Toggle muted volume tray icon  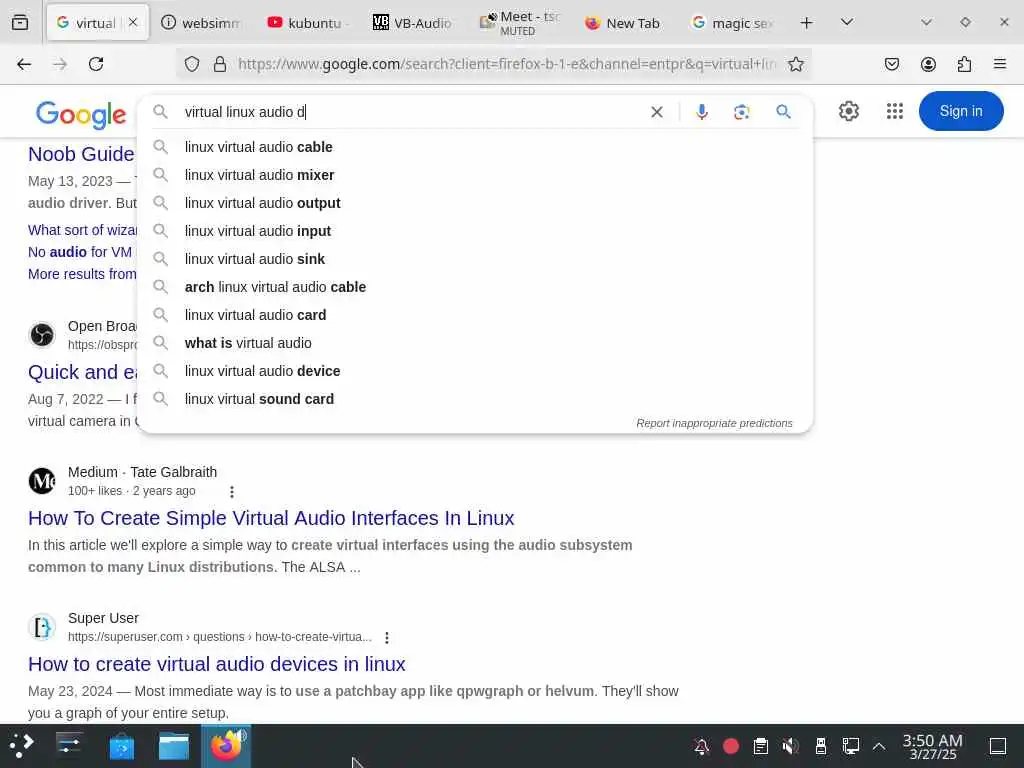tap(791, 746)
